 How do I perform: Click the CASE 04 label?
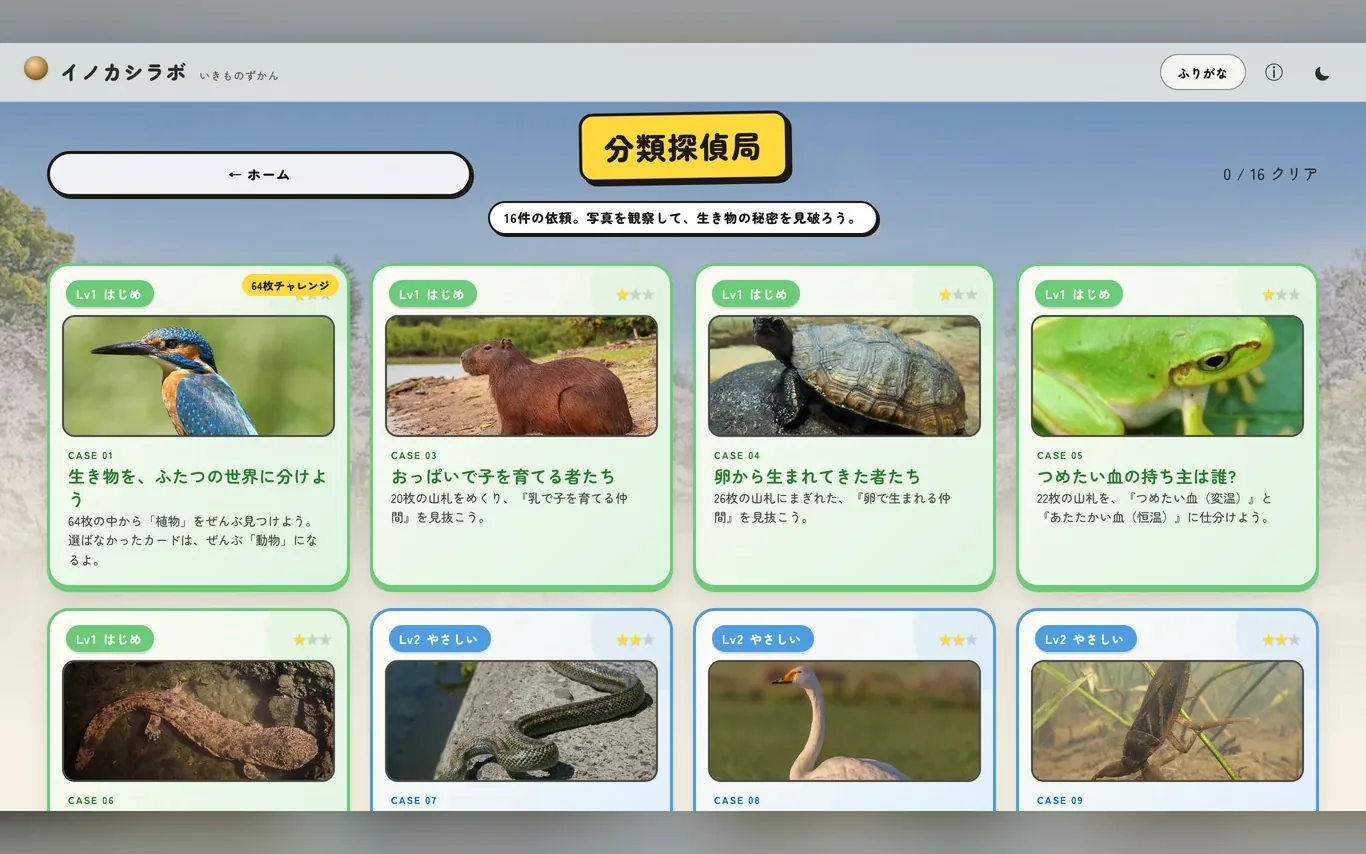coord(737,456)
